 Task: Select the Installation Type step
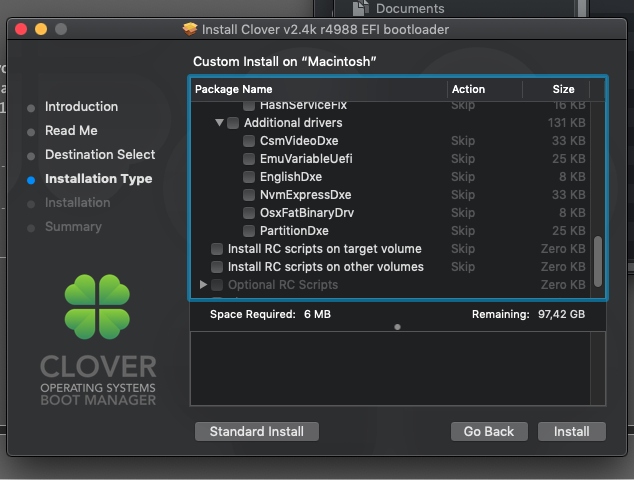pos(99,179)
